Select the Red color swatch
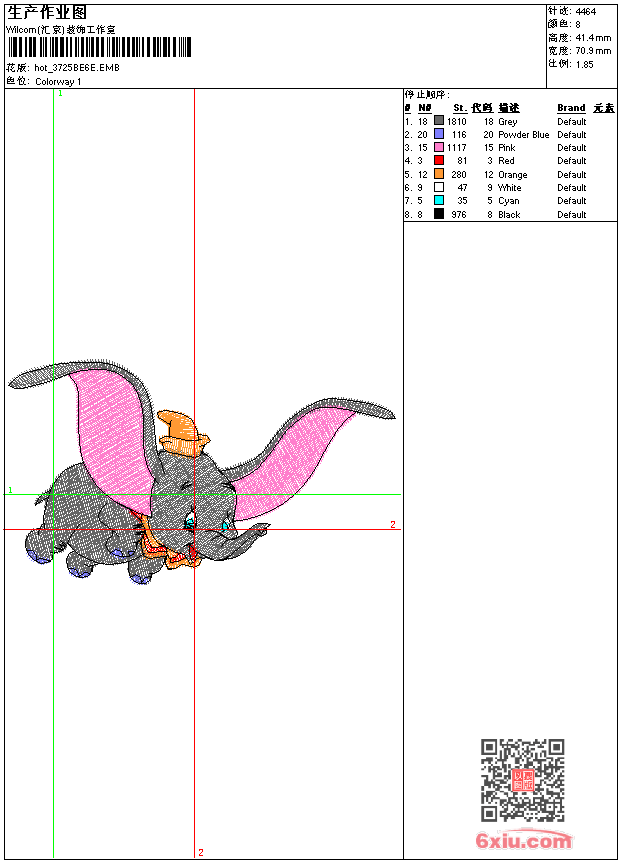The height and width of the screenshot is (860, 620). [439, 160]
